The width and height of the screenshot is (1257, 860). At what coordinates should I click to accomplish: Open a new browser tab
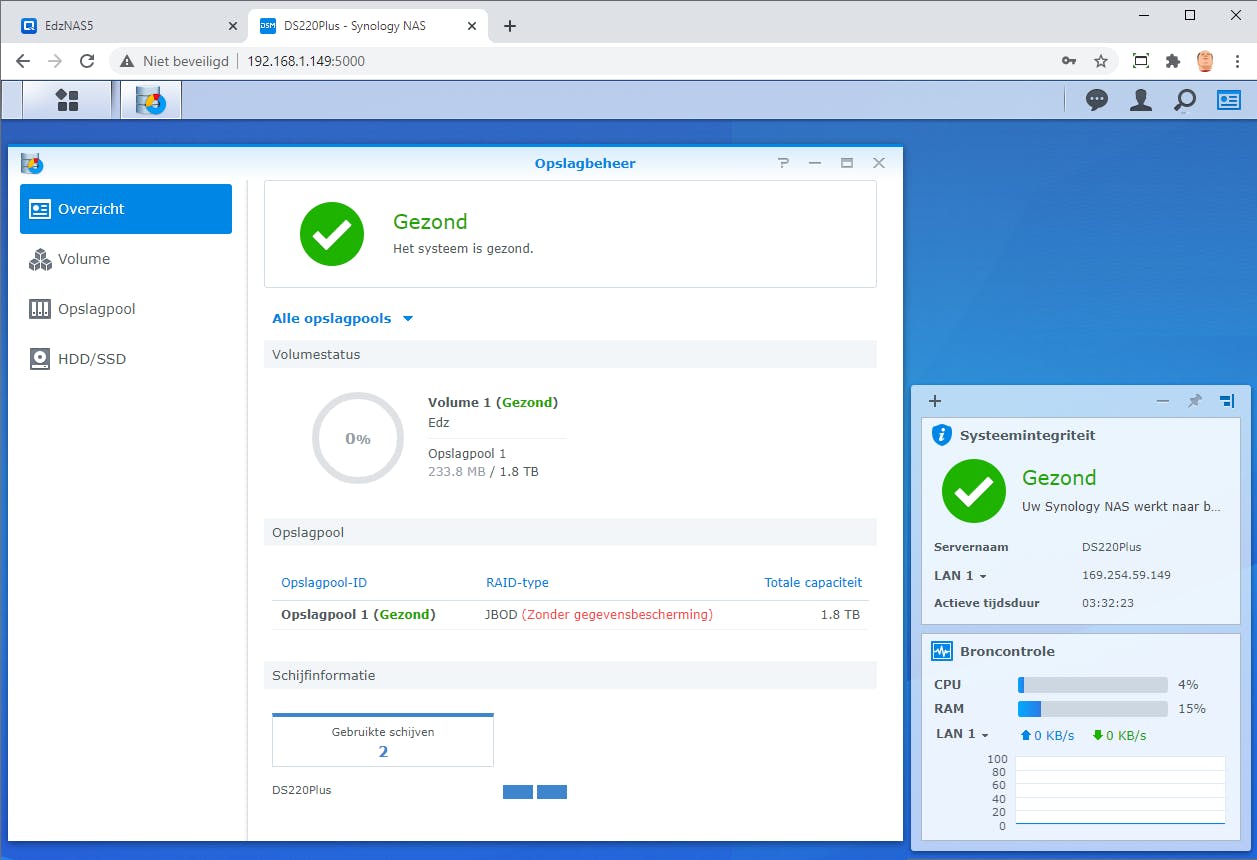click(x=510, y=26)
